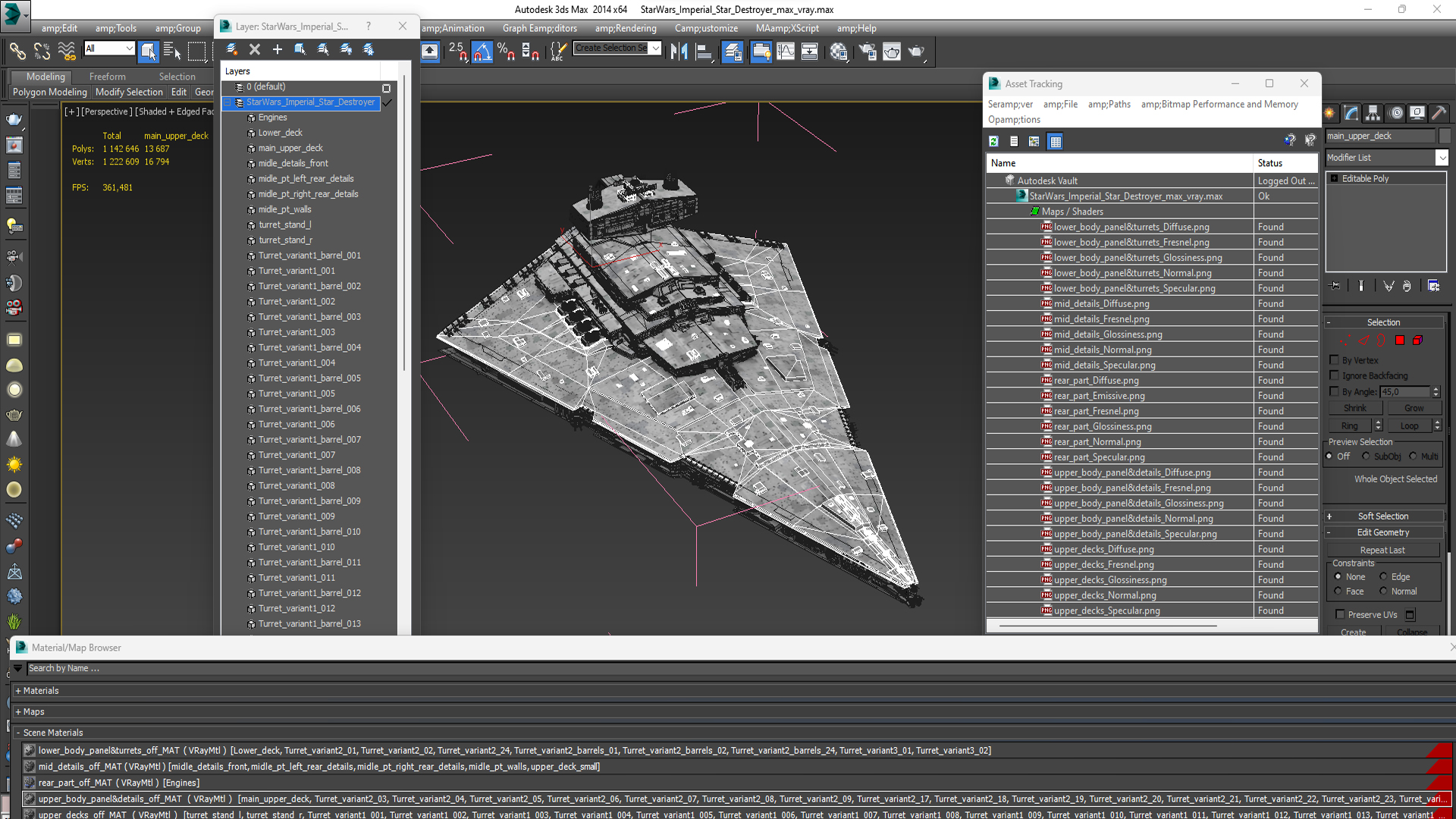The width and height of the screenshot is (1456, 819).
Task: Click Pin Stack icon under modifier stack
Action: coord(1335,286)
